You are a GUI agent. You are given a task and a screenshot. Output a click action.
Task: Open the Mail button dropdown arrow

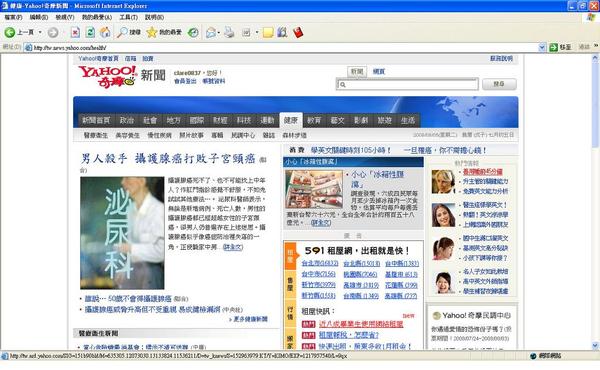coord(218,33)
